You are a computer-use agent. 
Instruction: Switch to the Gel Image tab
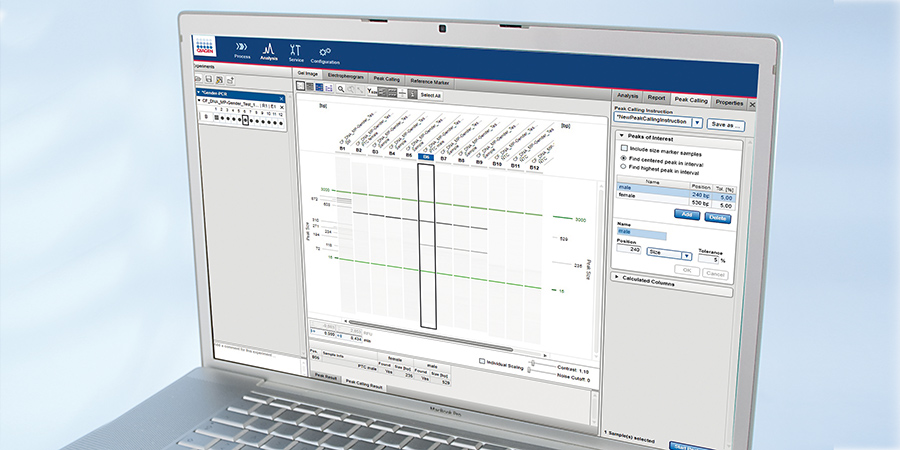(308, 73)
